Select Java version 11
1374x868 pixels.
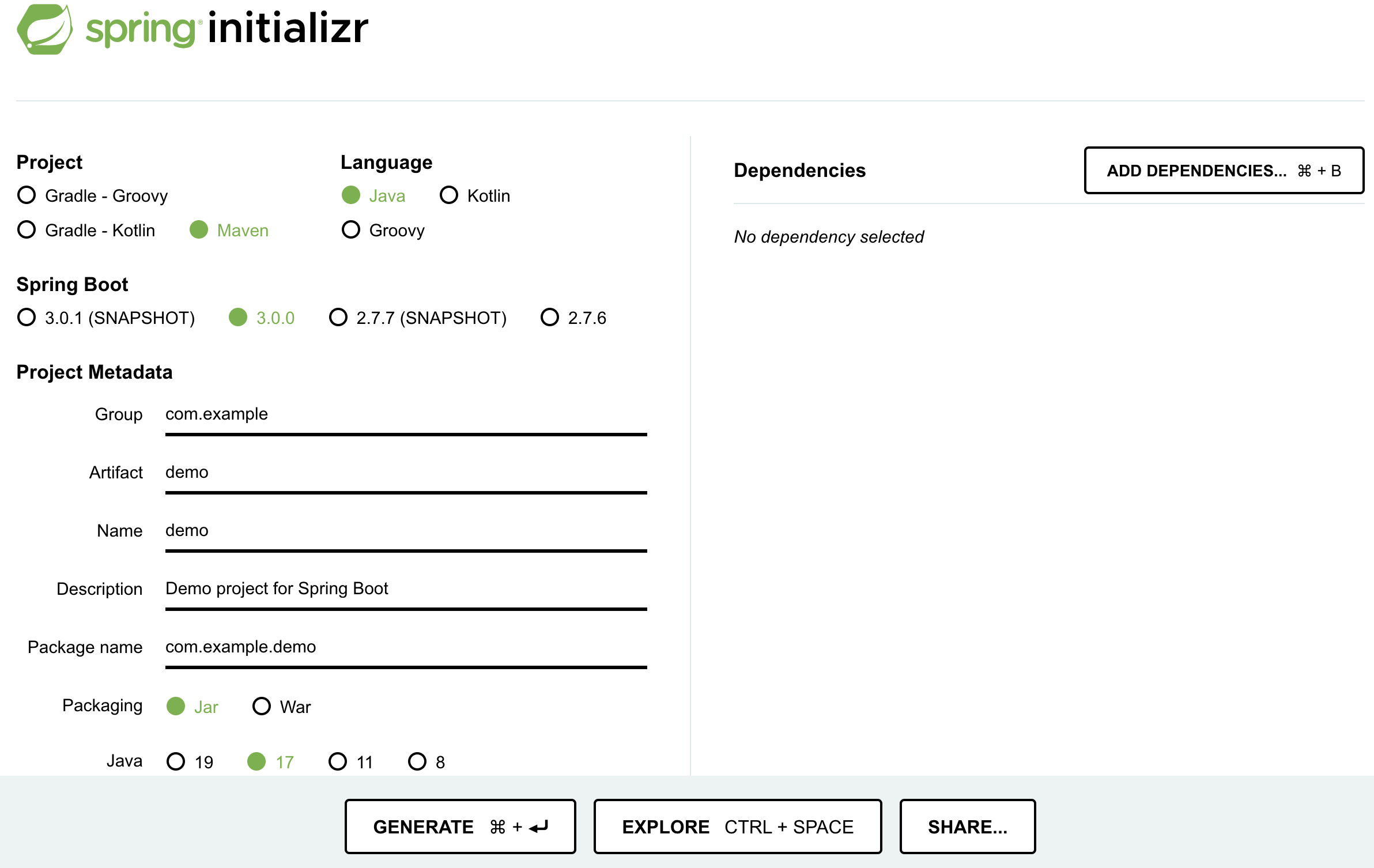pyautogui.click(x=338, y=761)
